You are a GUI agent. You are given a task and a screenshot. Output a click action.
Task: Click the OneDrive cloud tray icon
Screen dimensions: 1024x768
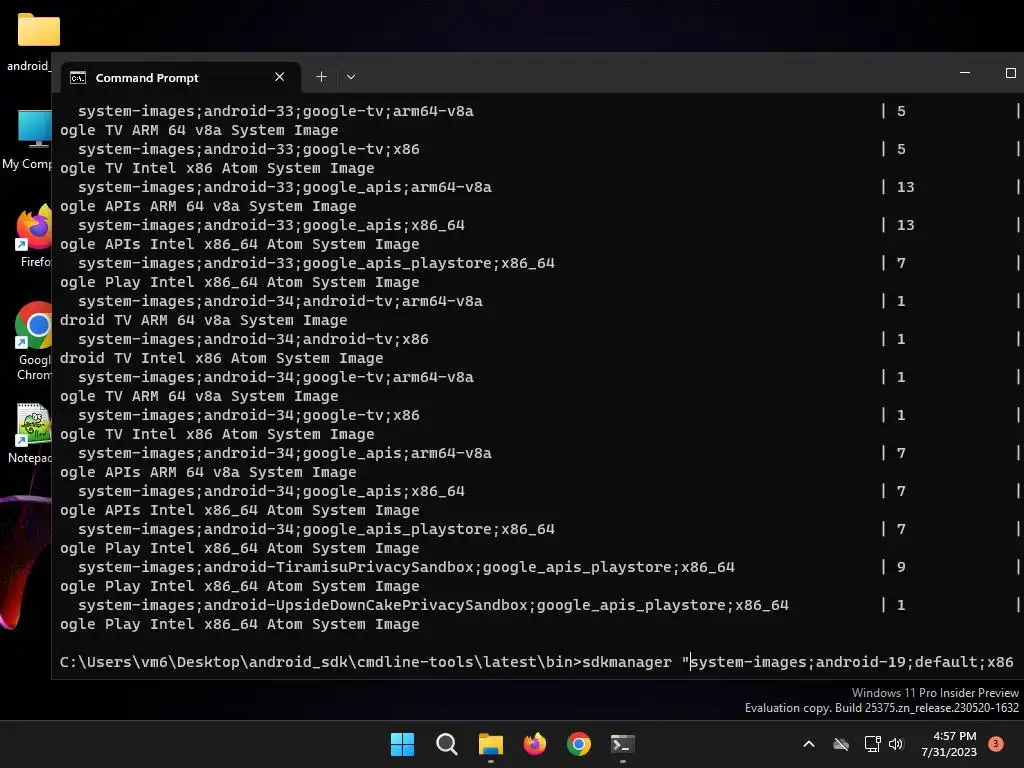(x=841, y=744)
